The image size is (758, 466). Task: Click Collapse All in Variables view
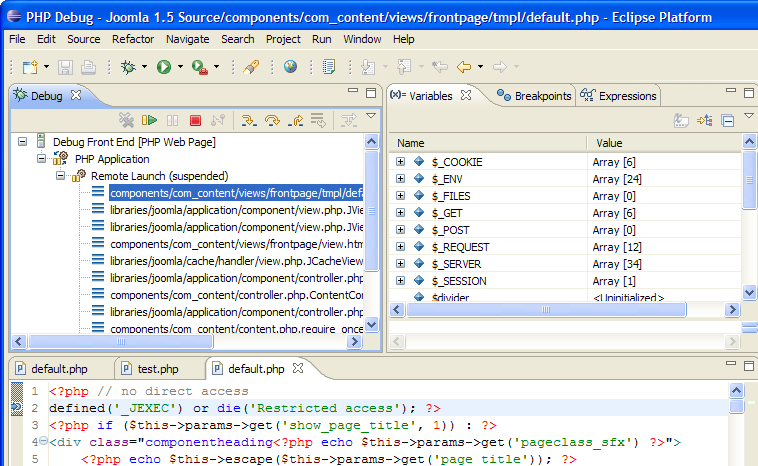(728, 120)
